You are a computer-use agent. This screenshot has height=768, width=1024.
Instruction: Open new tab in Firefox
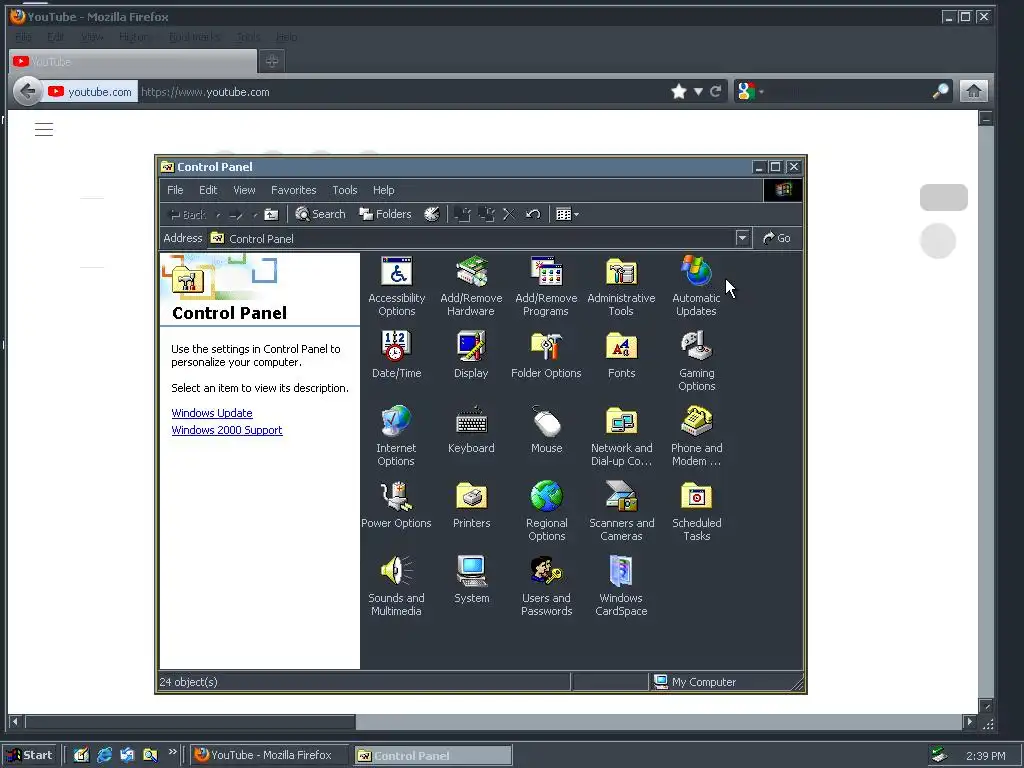272,61
